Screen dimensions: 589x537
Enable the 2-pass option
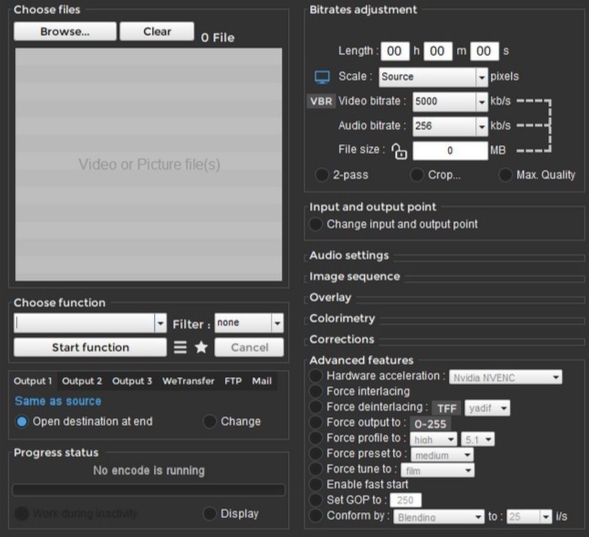pyautogui.click(x=322, y=175)
